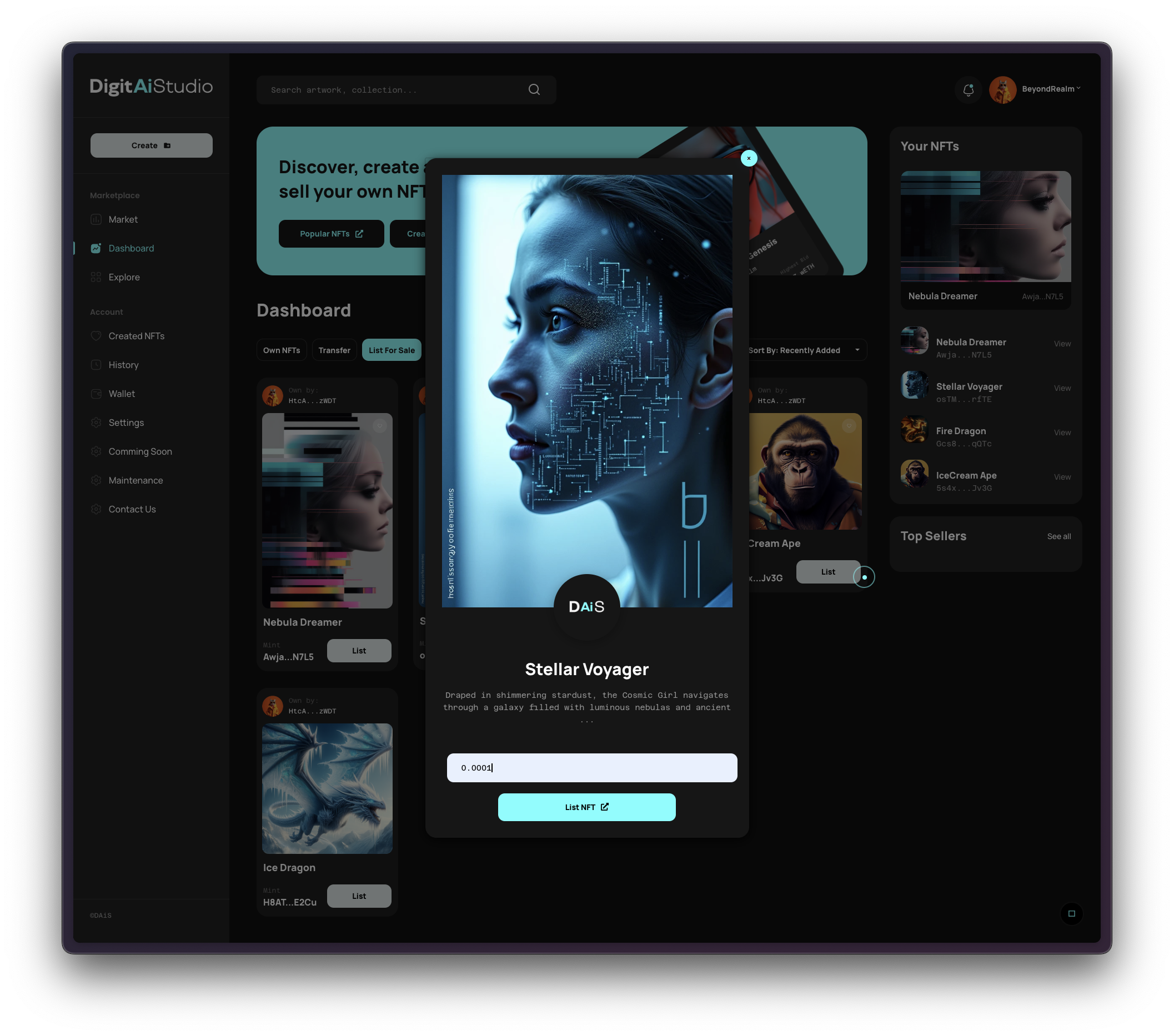
Task: Click the Settings gear icon
Action: [x=96, y=423]
